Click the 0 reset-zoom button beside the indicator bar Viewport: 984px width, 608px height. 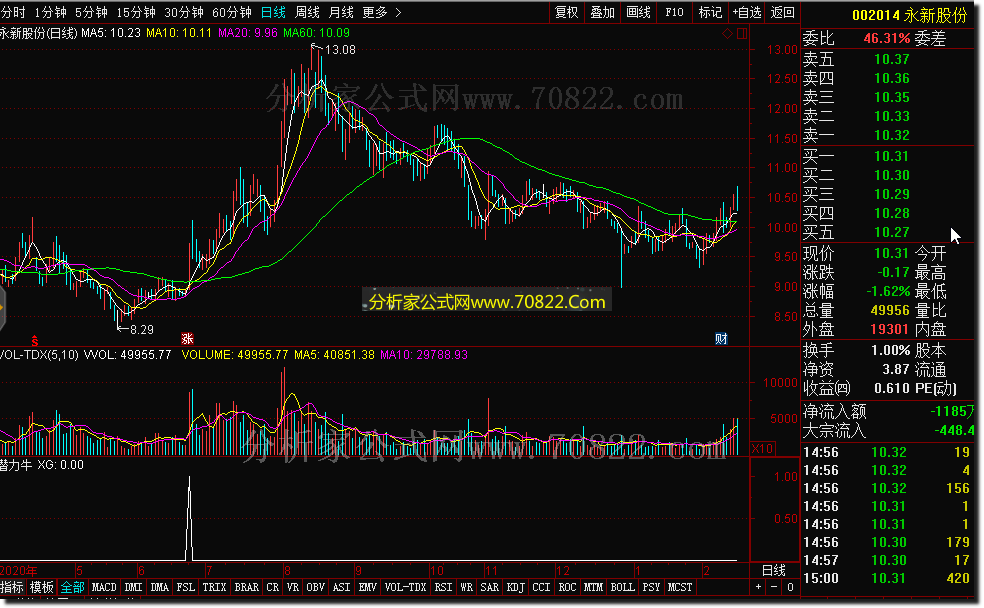(x=790, y=587)
